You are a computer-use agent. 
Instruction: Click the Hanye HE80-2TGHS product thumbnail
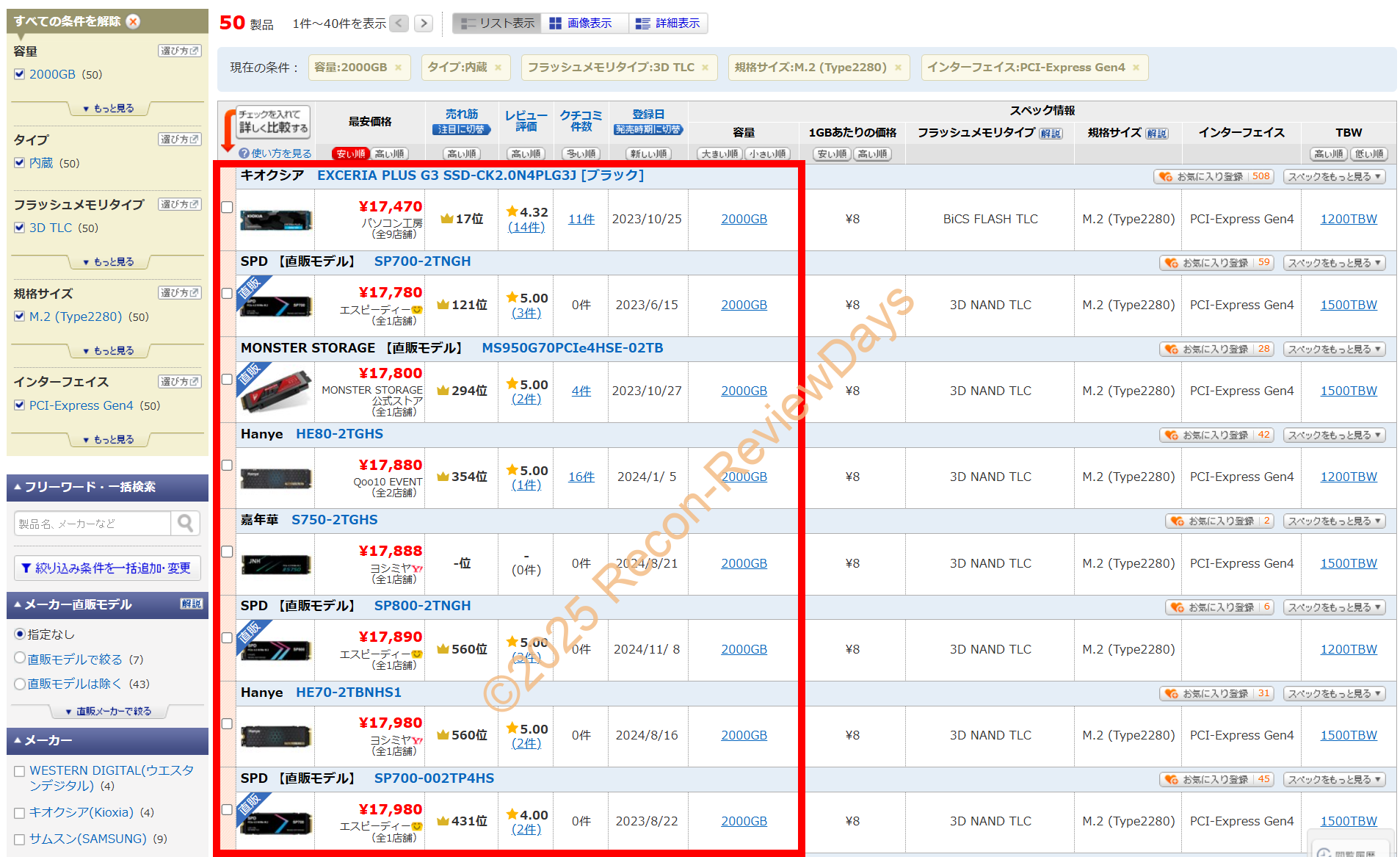click(276, 478)
